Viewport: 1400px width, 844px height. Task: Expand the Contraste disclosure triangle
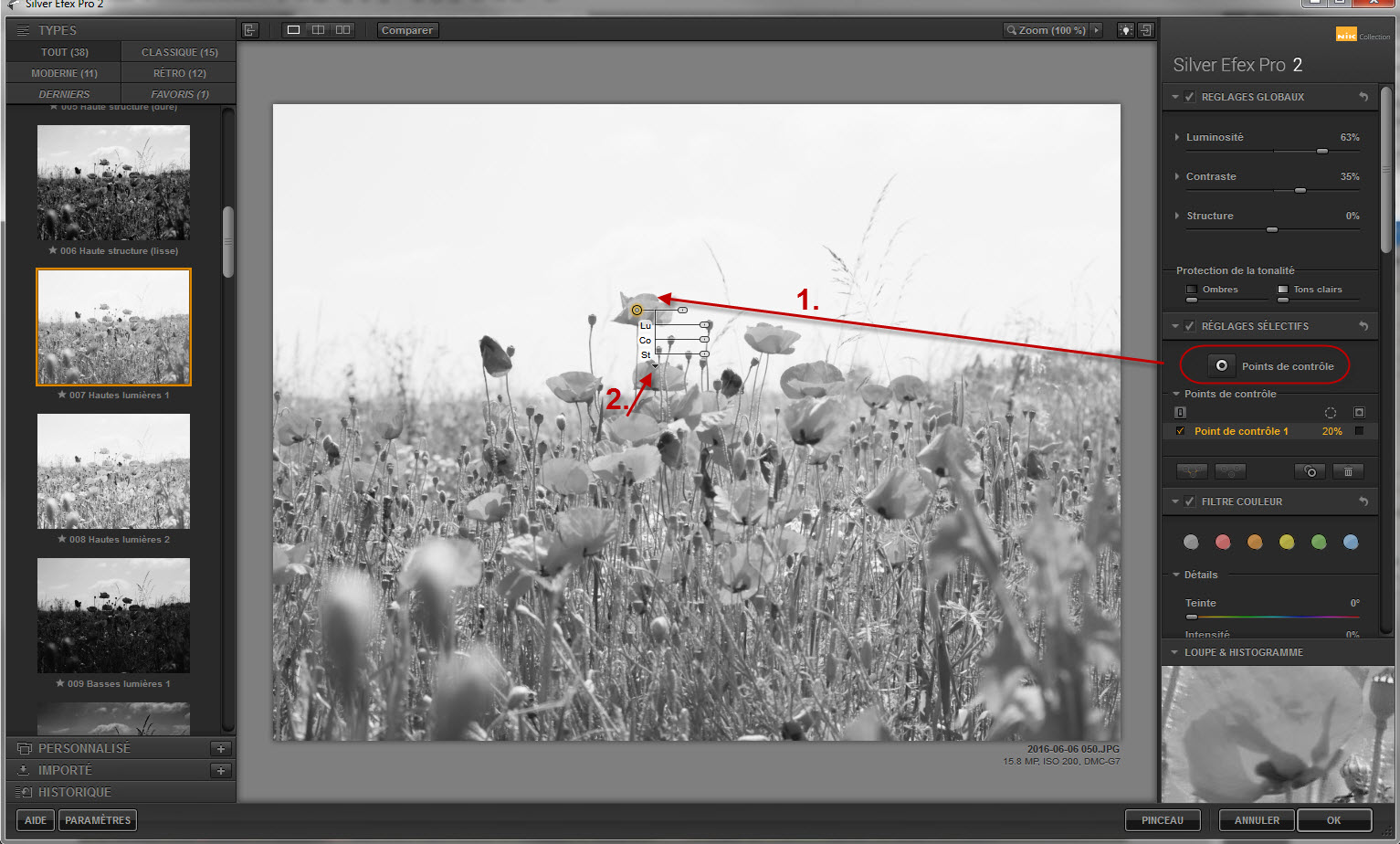[1177, 176]
